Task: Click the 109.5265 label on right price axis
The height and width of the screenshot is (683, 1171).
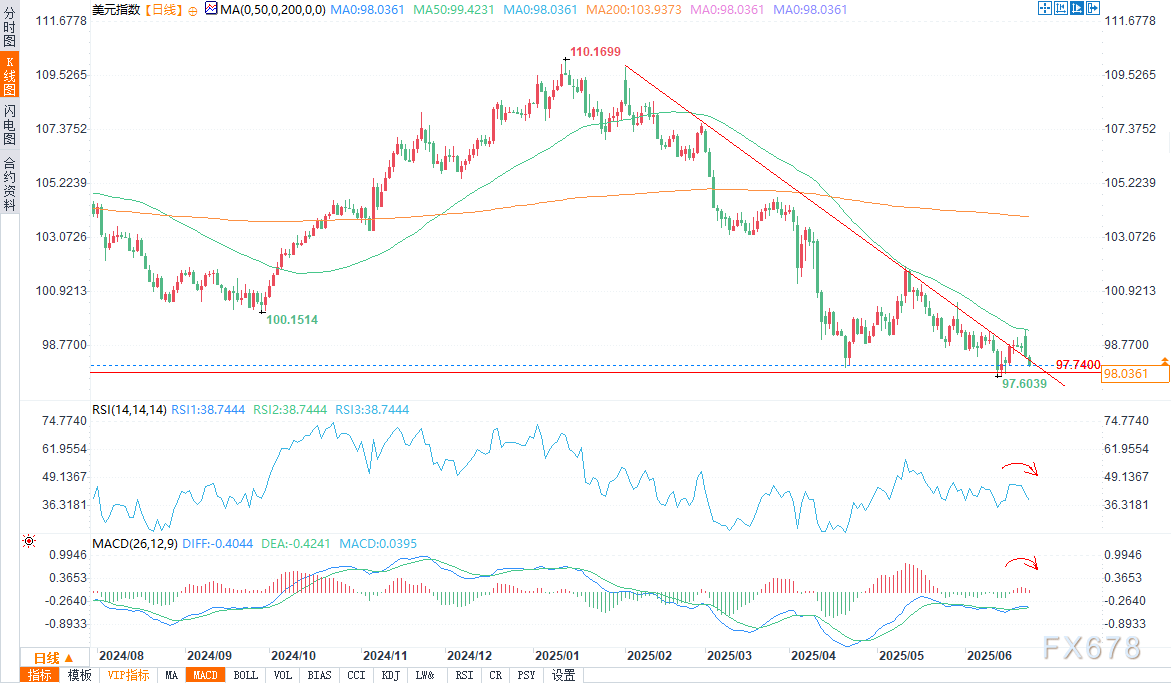Action: coord(1130,75)
